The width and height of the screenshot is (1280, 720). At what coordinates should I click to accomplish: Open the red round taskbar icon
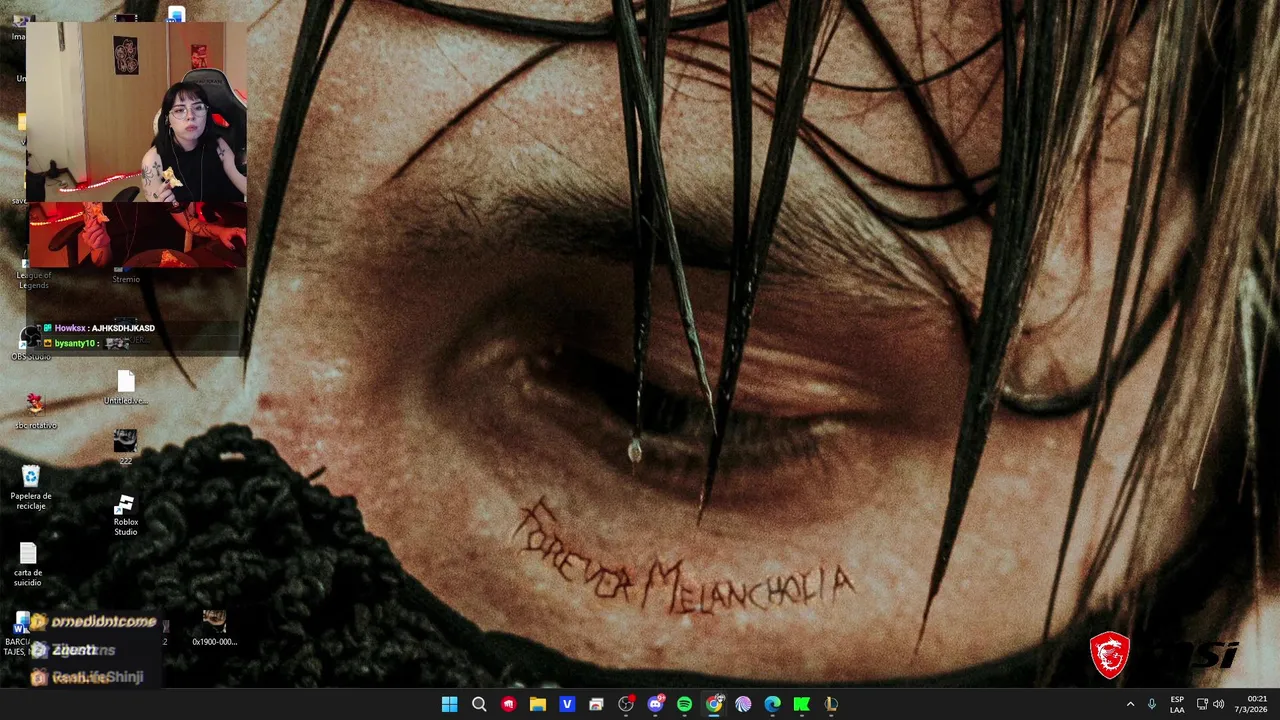pyautogui.click(x=508, y=704)
